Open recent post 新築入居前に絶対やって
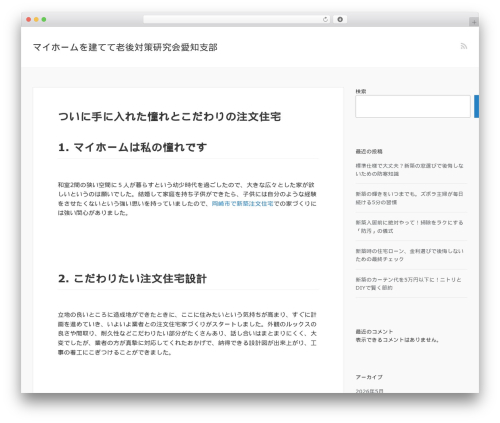The height and width of the screenshot is (423, 500). [x=409, y=227]
